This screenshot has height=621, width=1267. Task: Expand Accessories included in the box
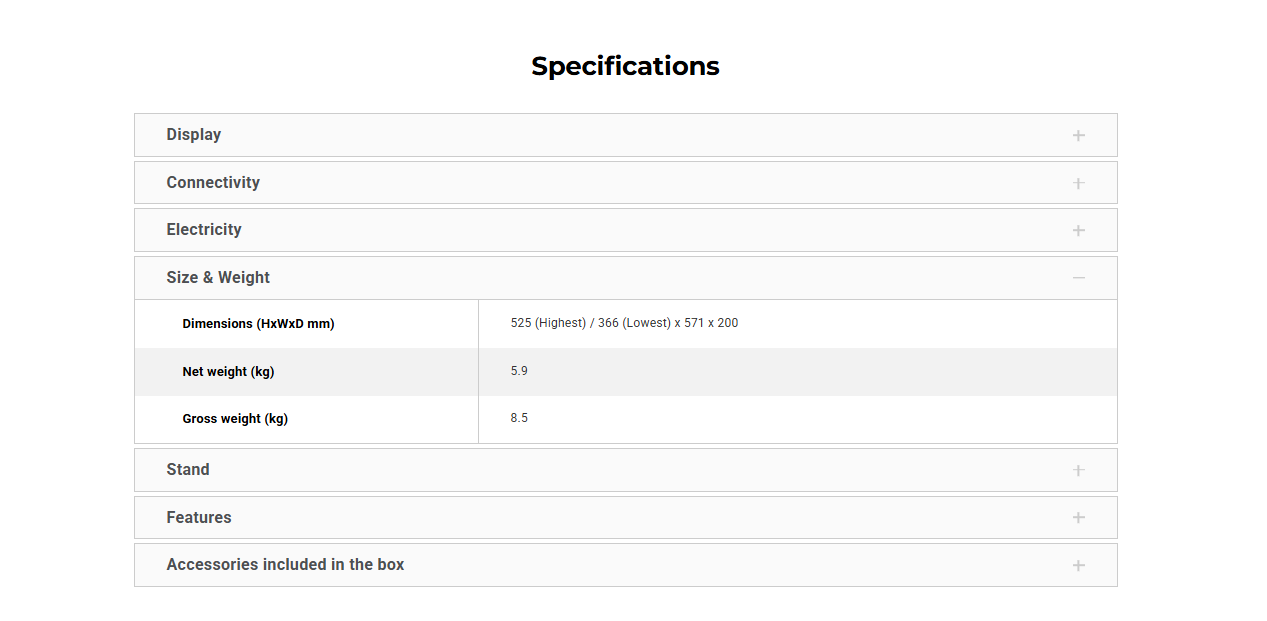285,565
